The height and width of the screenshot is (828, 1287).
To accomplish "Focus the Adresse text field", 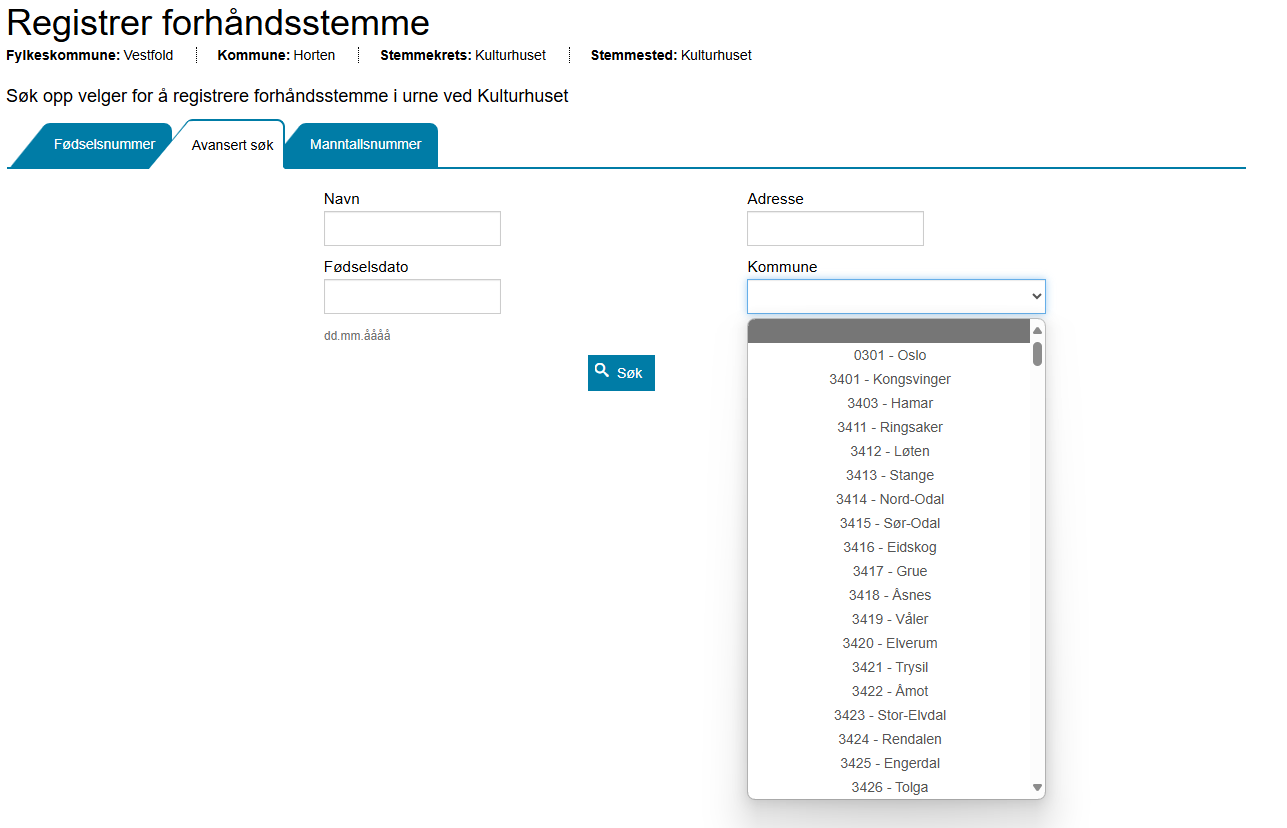I will pos(835,229).
